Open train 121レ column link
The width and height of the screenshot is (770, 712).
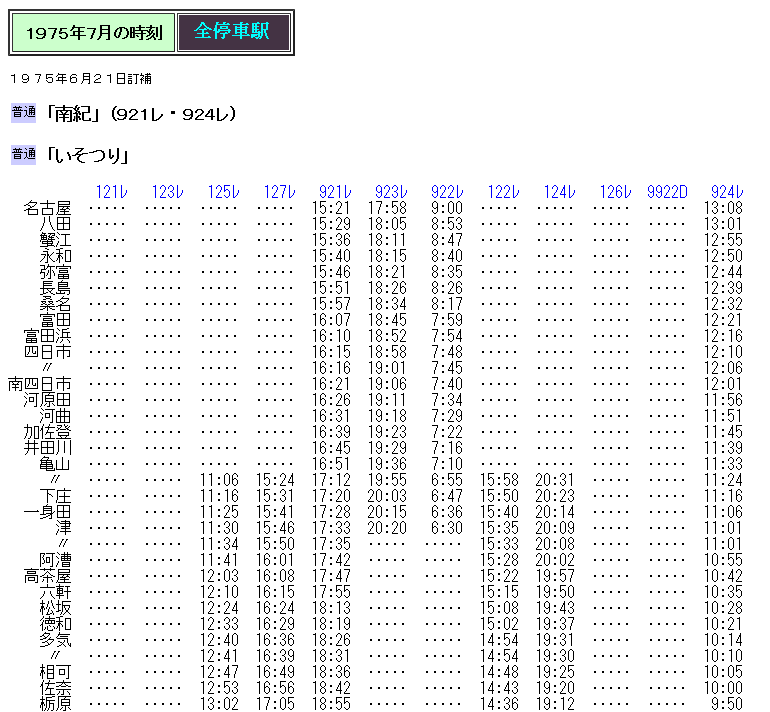(x=111, y=192)
